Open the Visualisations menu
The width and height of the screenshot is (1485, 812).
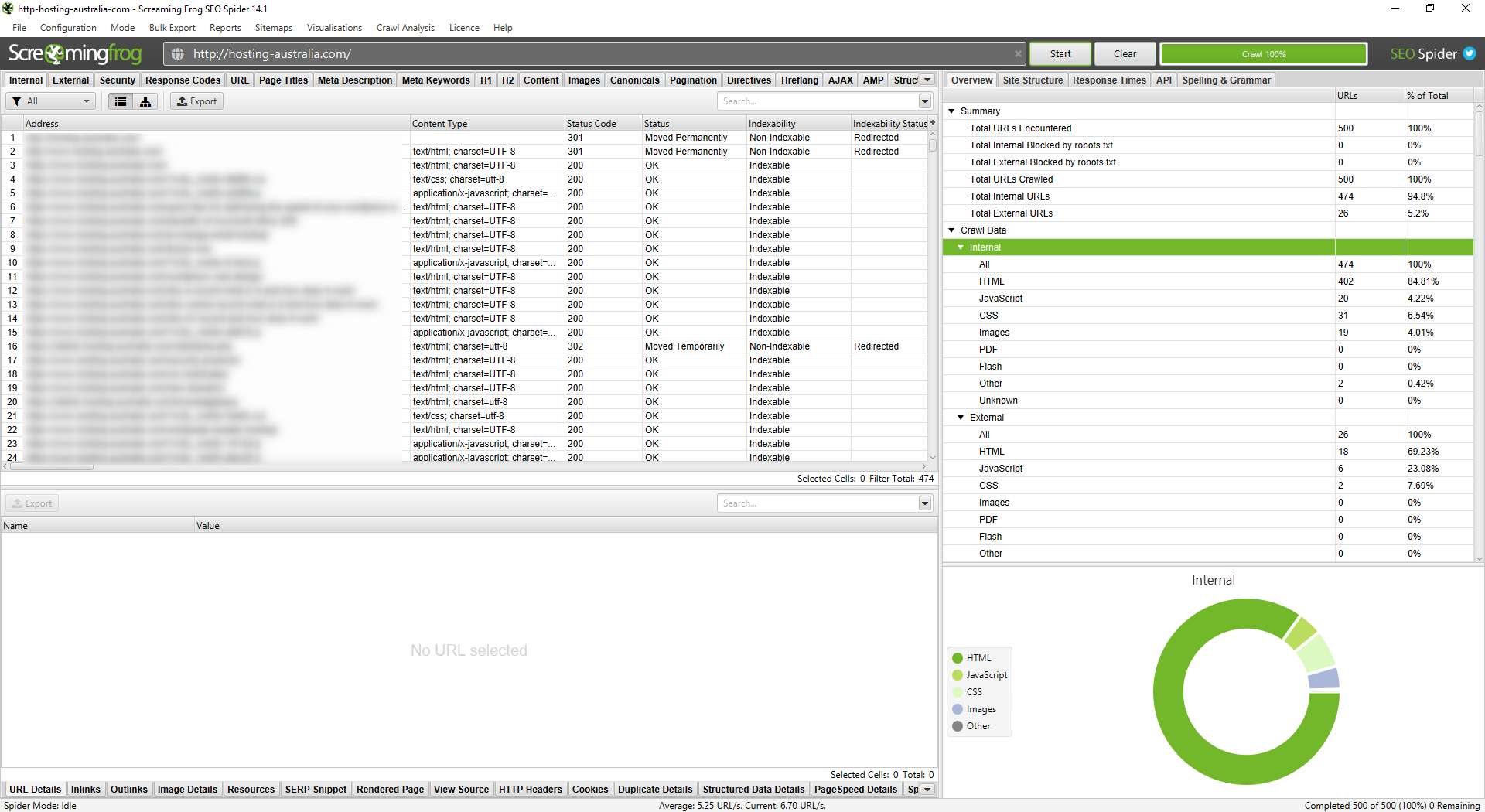tap(334, 28)
